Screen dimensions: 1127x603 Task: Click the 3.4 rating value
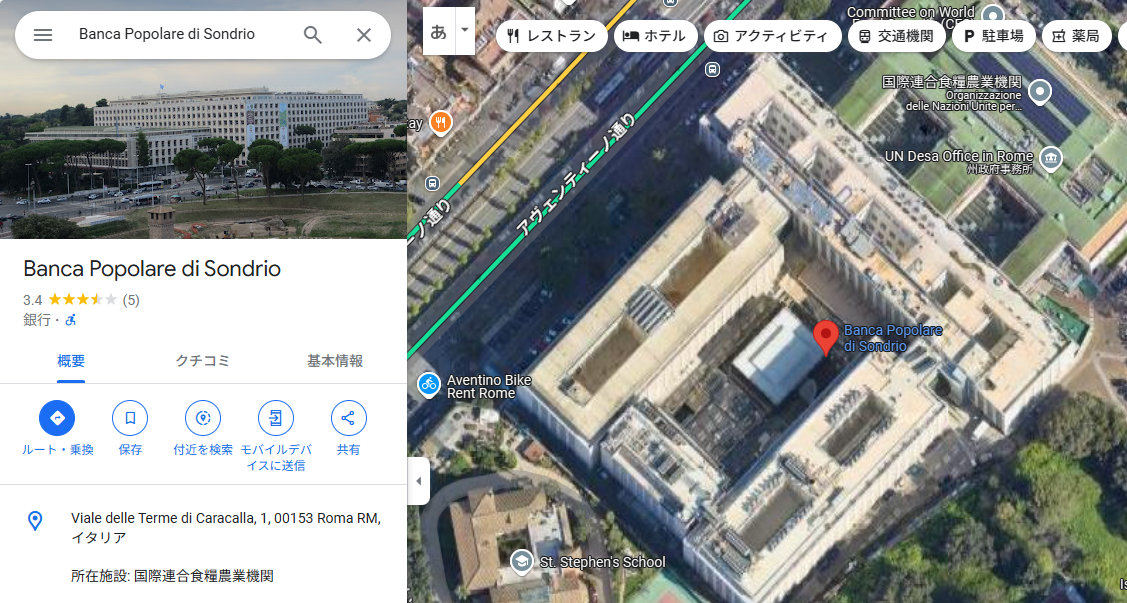pyautogui.click(x=32, y=300)
